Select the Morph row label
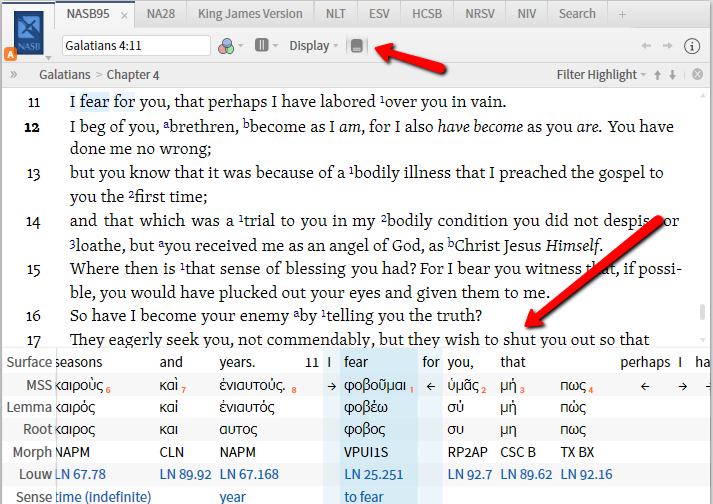The height and width of the screenshot is (504, 713). pos(32,452)
